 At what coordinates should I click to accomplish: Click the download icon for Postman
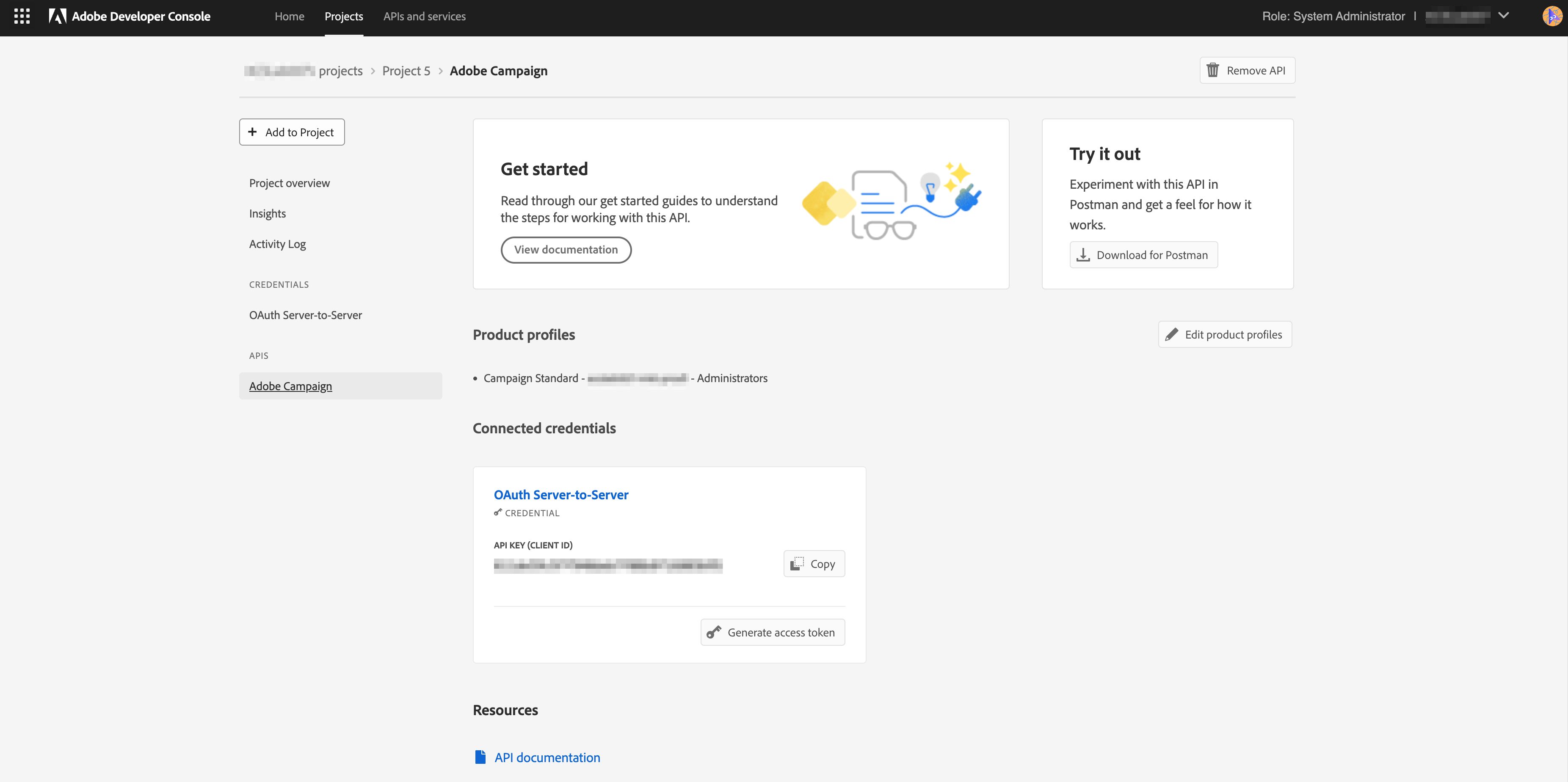tap(1083, 255)
